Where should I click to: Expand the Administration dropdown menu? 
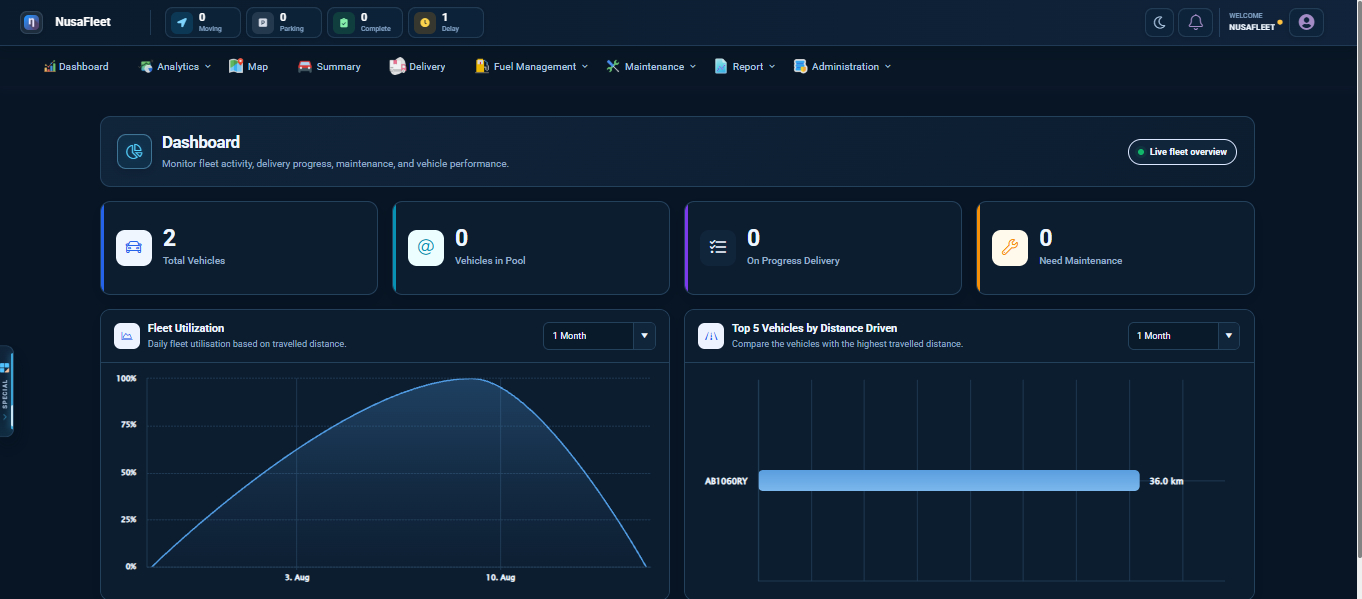pyautogui.click(x=842, y=66)
